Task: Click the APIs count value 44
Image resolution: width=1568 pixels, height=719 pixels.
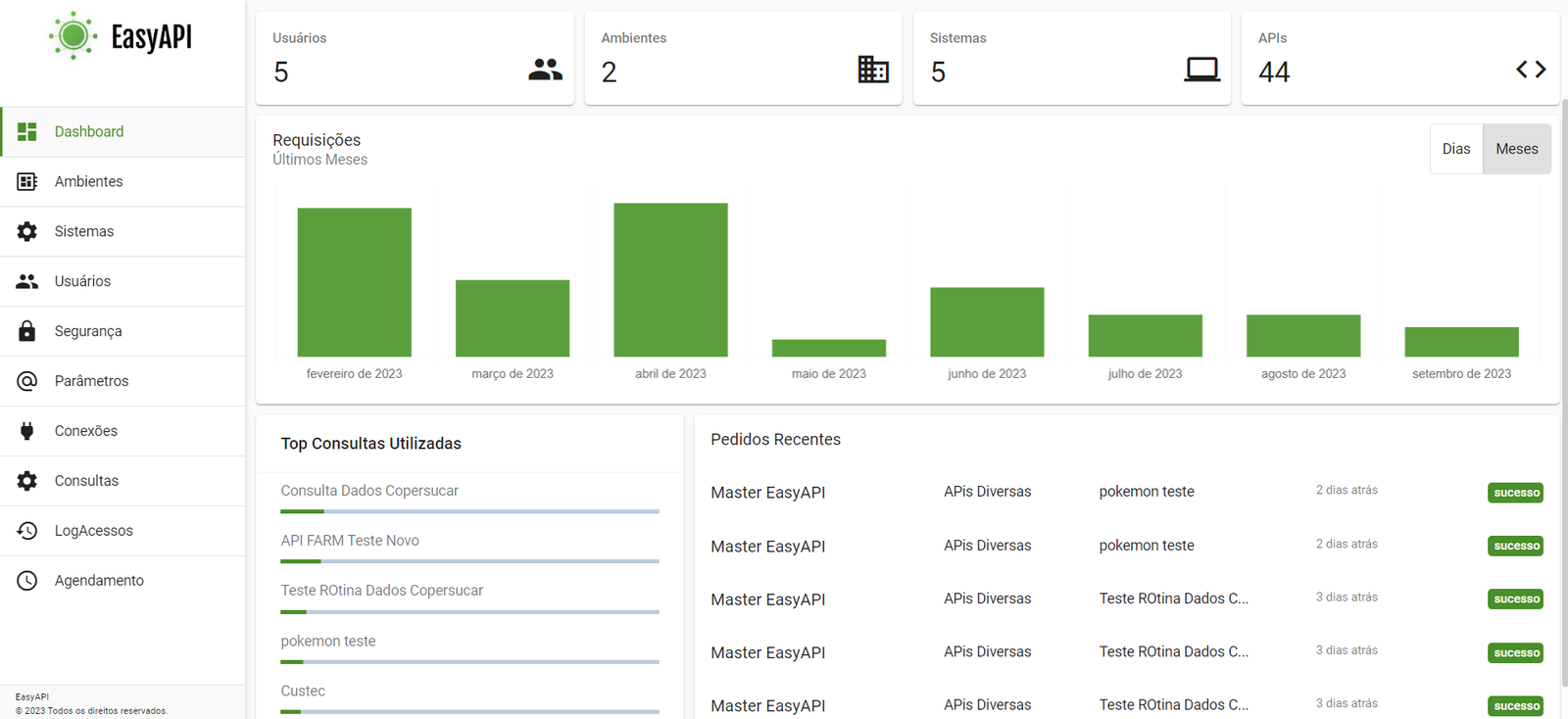Action: [x=1274, y=72]
